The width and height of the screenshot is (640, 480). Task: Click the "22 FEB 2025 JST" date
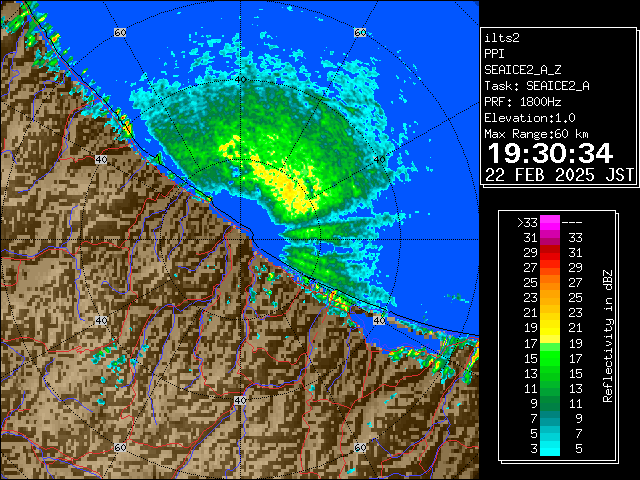click(559, 175)
